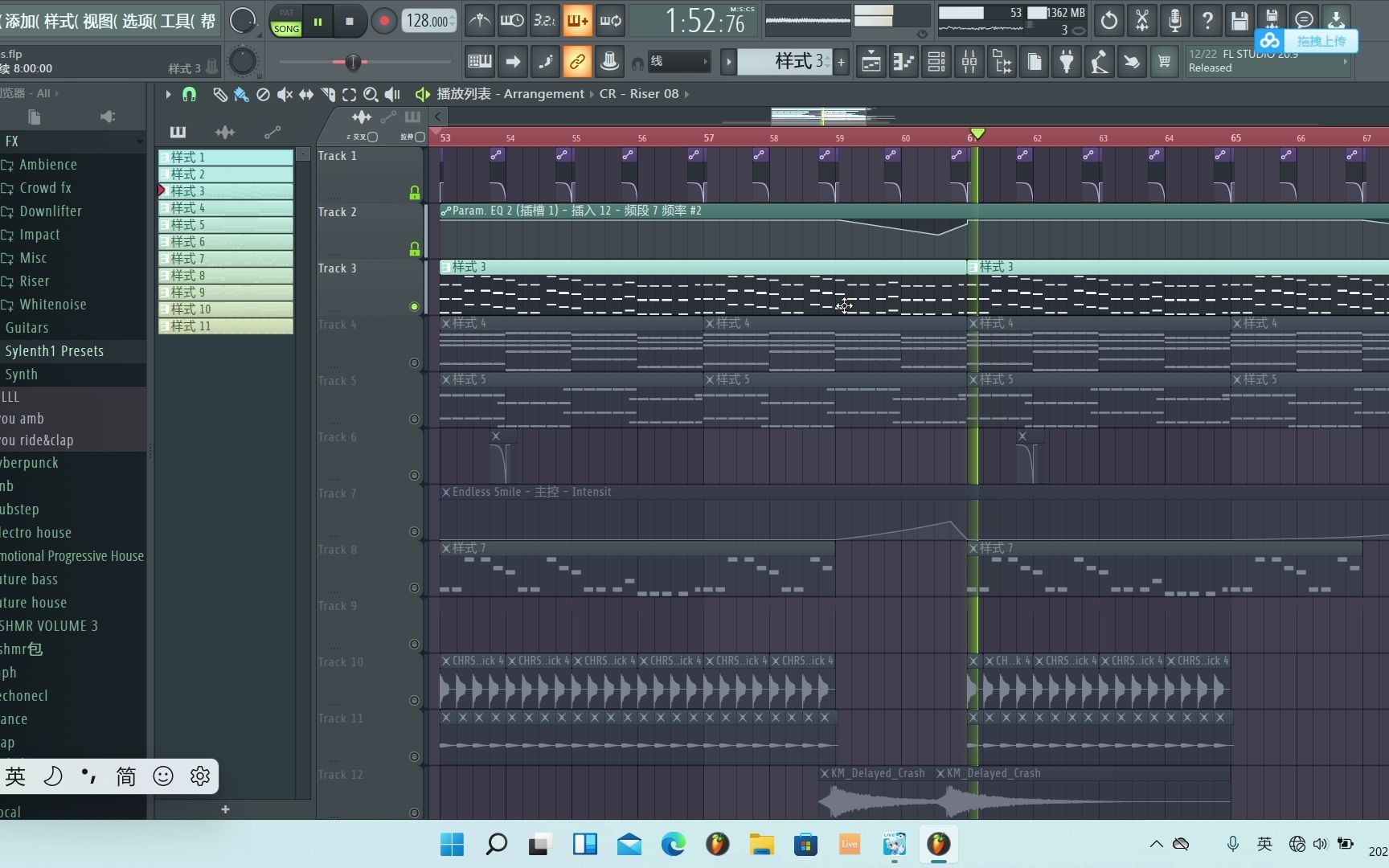
Task: Click the main volume knob
Action: [x=243, y=21]
